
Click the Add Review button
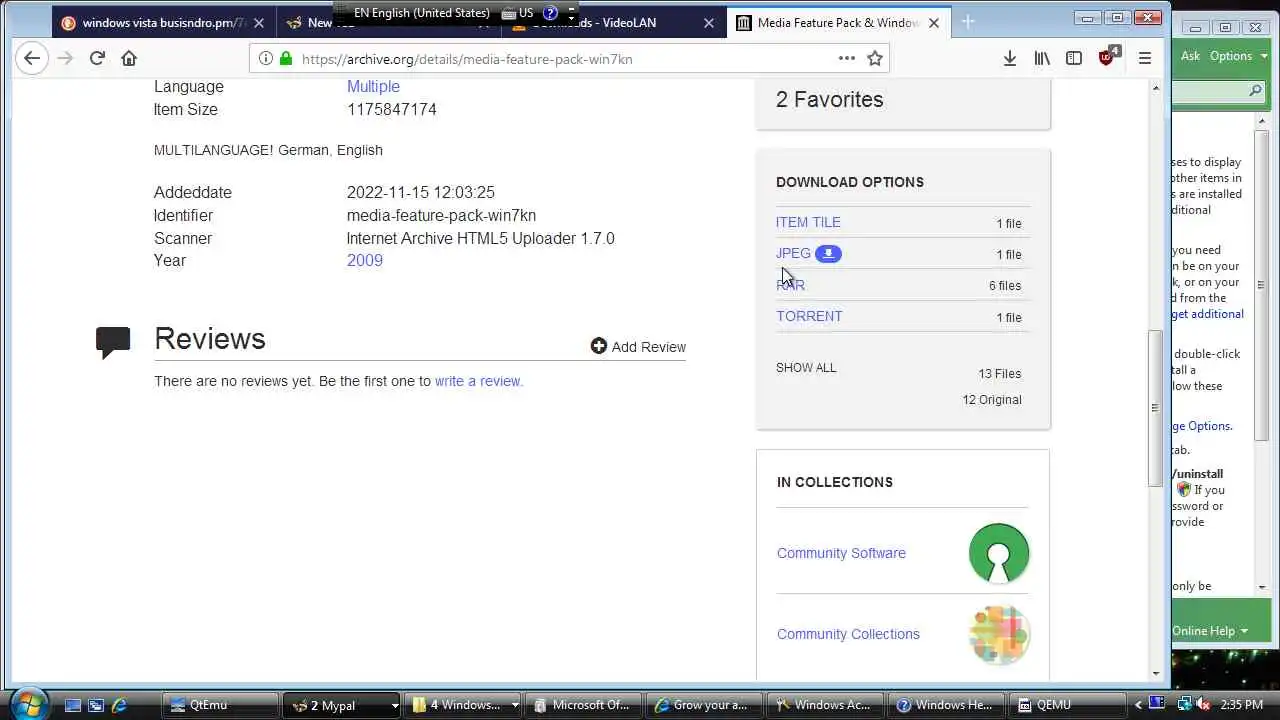(638, 347)
